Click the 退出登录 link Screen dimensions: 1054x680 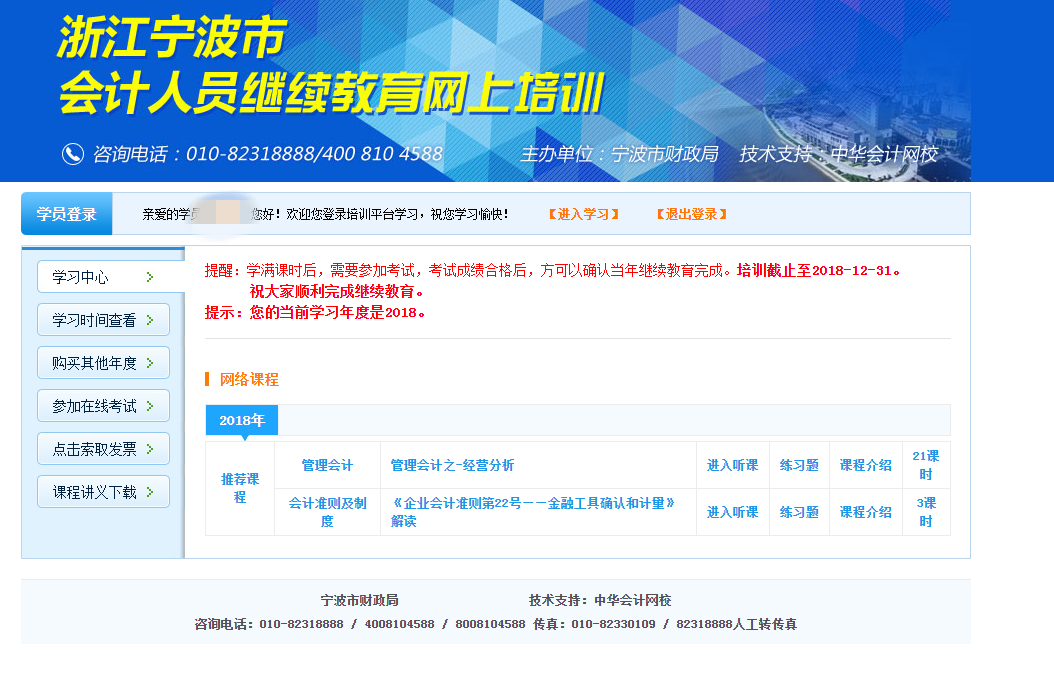click(691, 214)
